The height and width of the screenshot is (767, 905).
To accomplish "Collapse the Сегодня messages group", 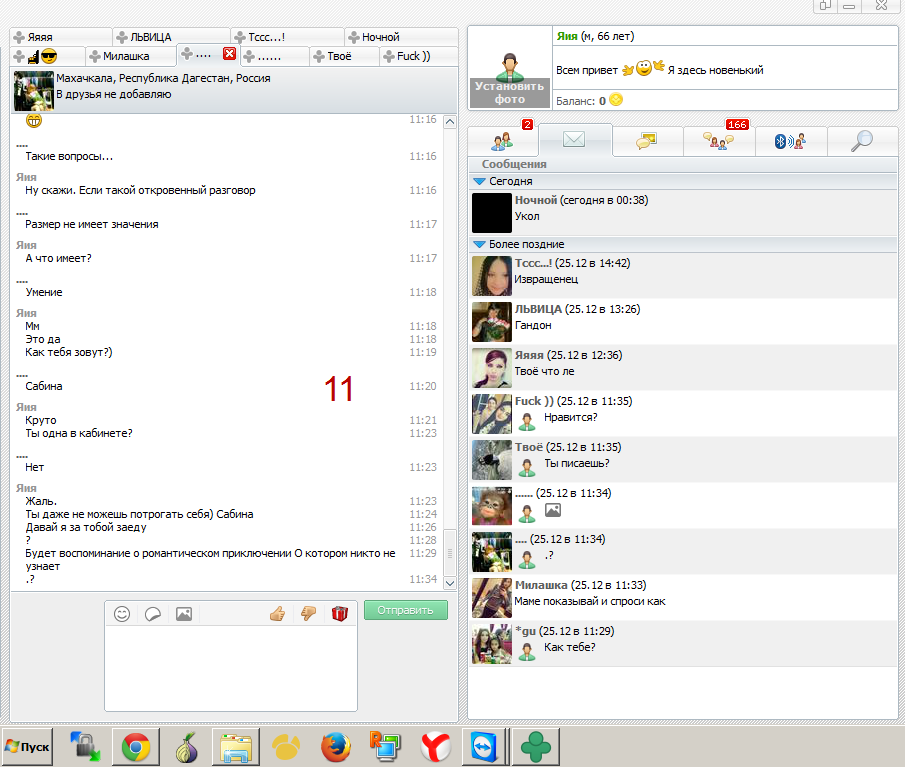I will click(x=479, y=181).
